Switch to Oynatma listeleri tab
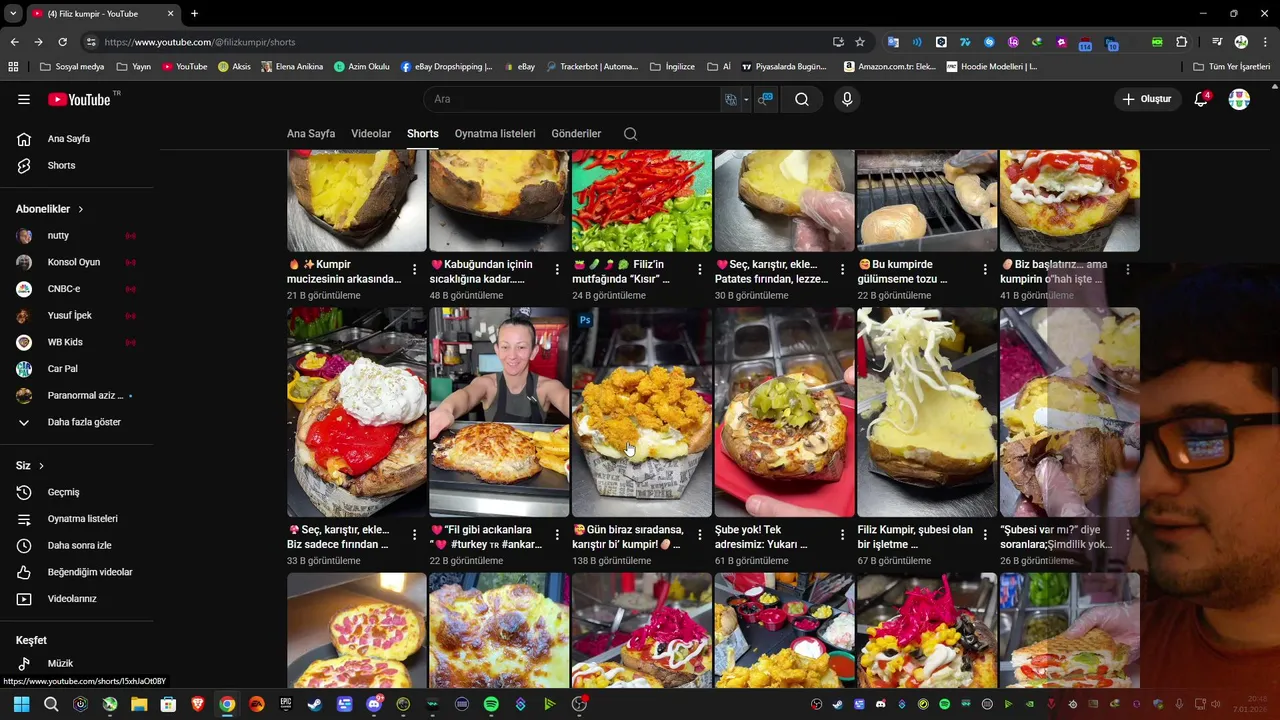The image size is (1280, 720). pos(495,134)
